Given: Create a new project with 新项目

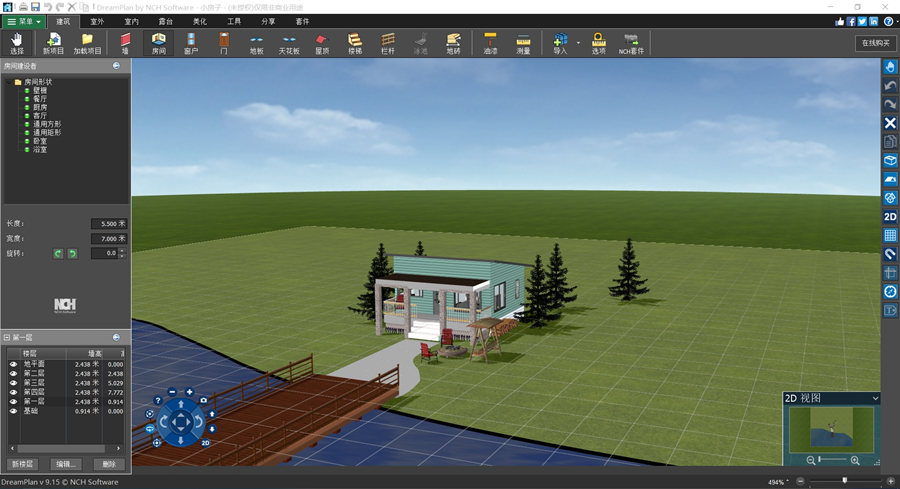Looking at the screenshot, I should [x=53, y=44].
